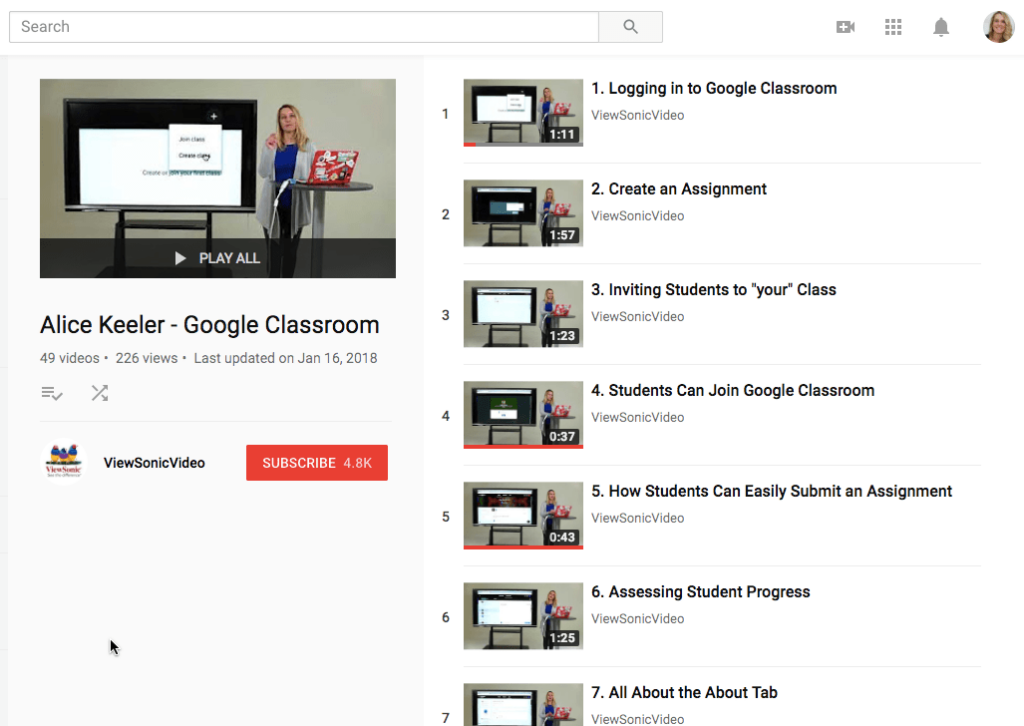
Task: Click ViewSonicVideo under All About the About Tab
Action: click(637, 719)
